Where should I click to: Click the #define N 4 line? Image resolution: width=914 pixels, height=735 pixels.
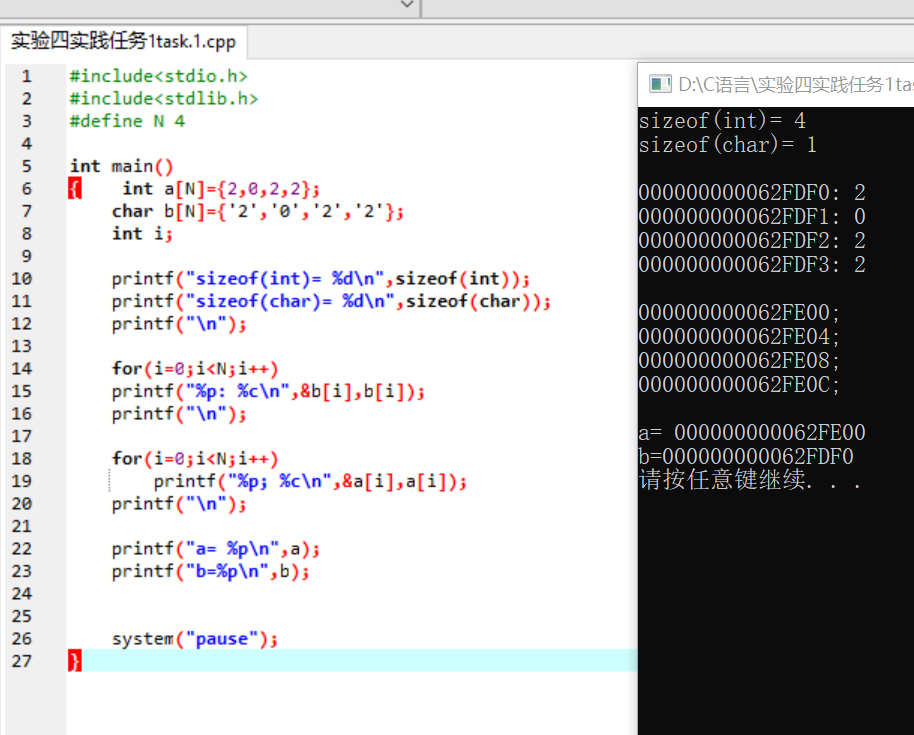tap(127, 121)
